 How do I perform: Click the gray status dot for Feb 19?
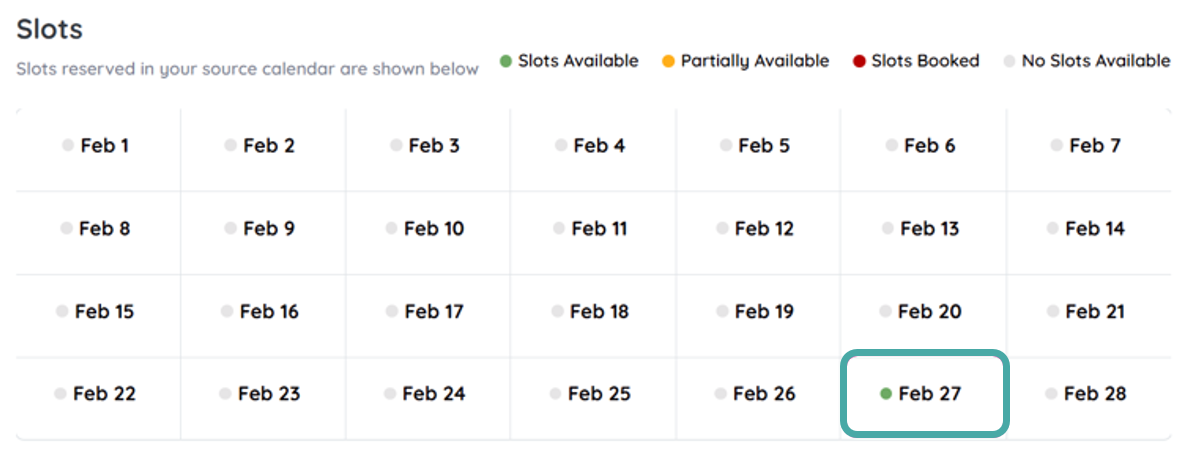pyautogui.click(x=722, y=312)
